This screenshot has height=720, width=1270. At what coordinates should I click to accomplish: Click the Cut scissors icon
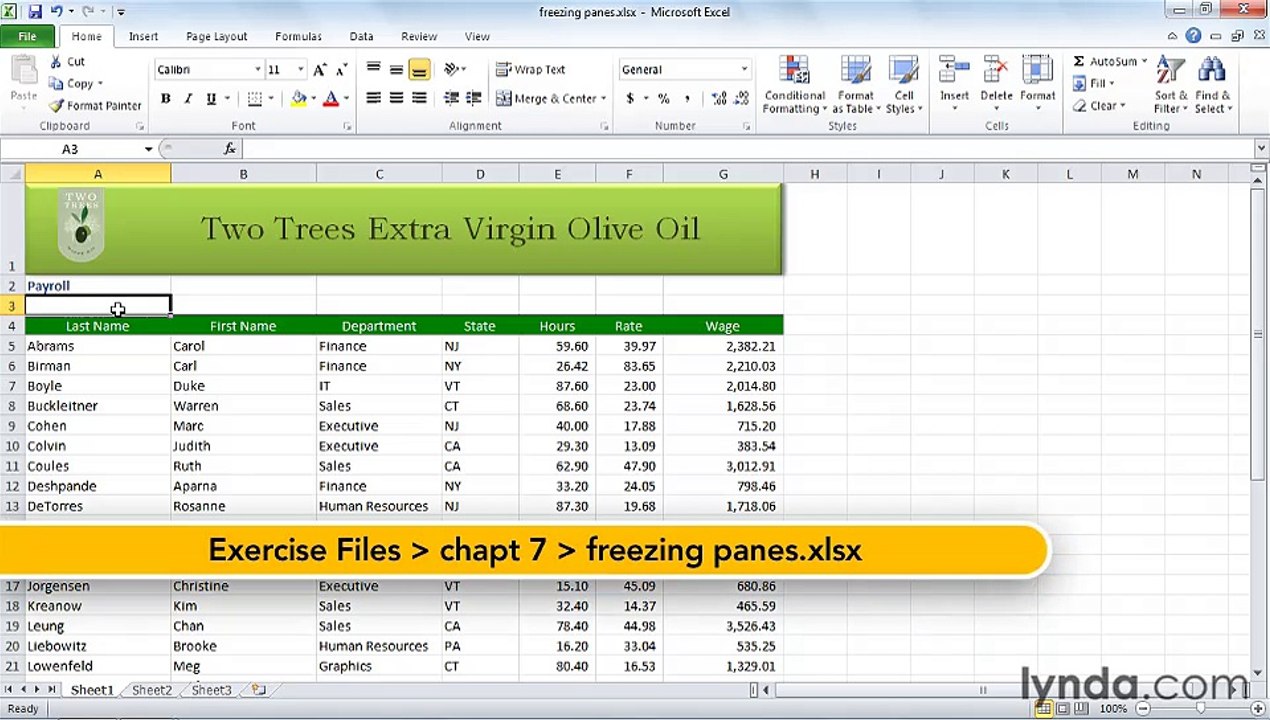(x=55, y=61)
